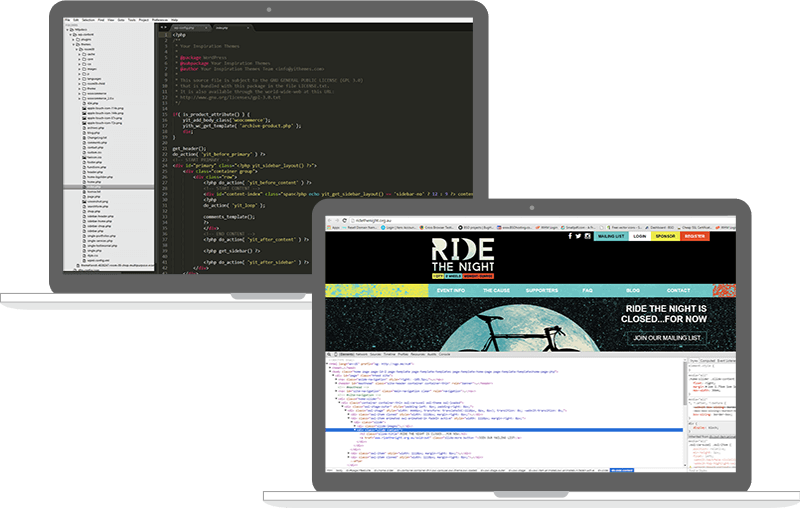
Task: Open BLOG in the site navigation
Action: [x=633, y=290]
